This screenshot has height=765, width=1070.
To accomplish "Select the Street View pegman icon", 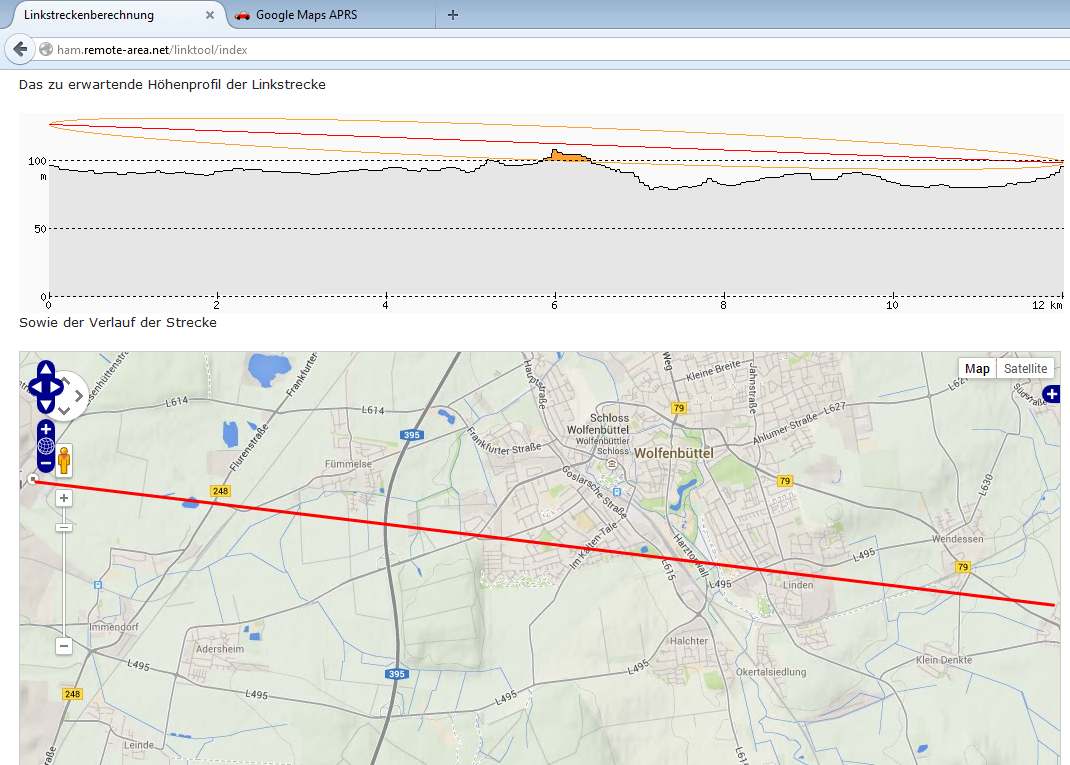I will [x=65, y=460].
